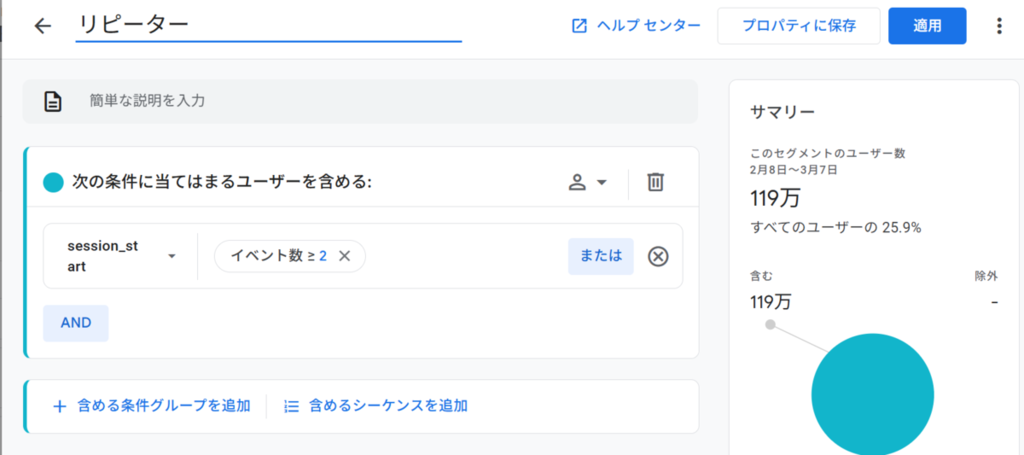Viewport: 1024px width, 455px height.
Task: Click the 2月8日〜3月7日 date range text
Action: pyautogui.click(x=794, y=170)
